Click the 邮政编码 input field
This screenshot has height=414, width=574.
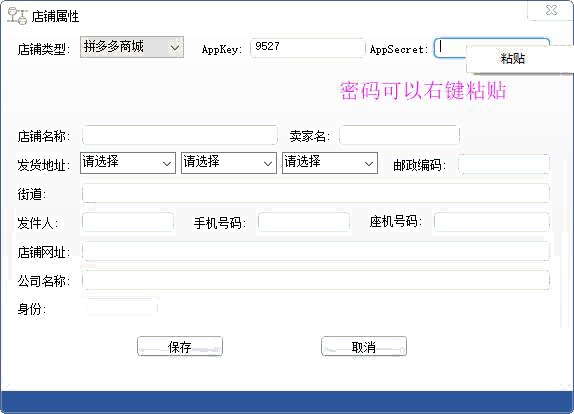504,164
